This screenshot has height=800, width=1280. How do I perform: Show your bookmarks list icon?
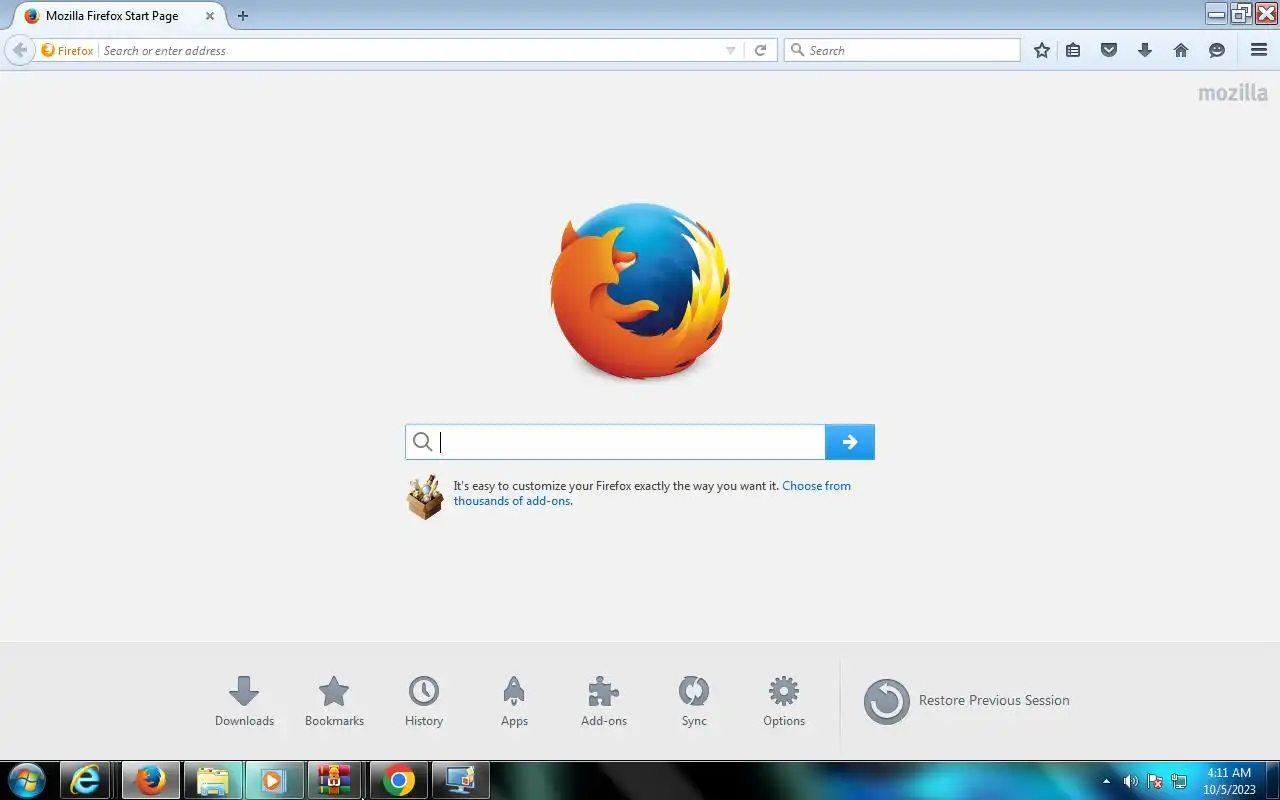(x=1073, y=50)
